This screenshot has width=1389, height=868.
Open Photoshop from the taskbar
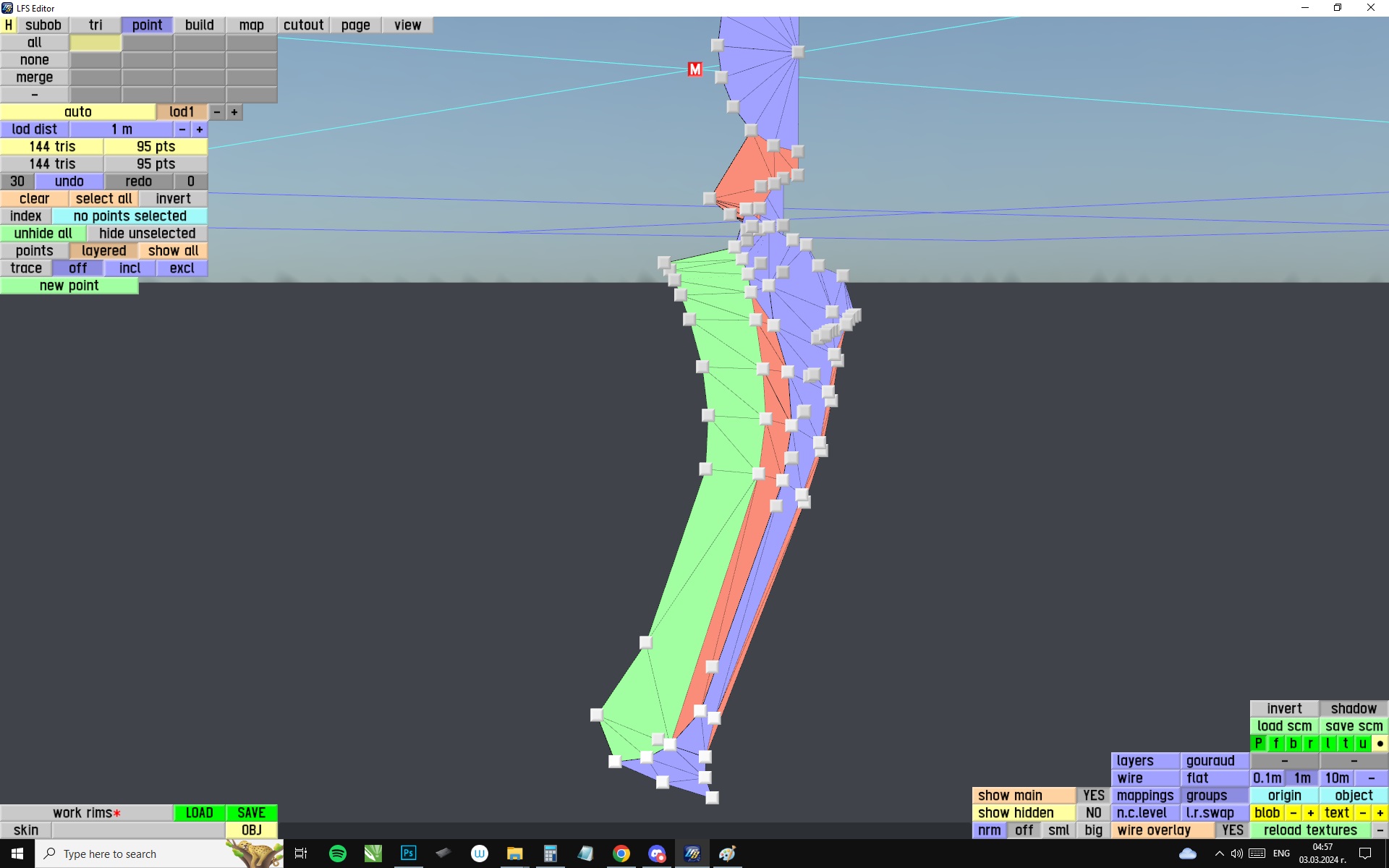pos(409,854)
